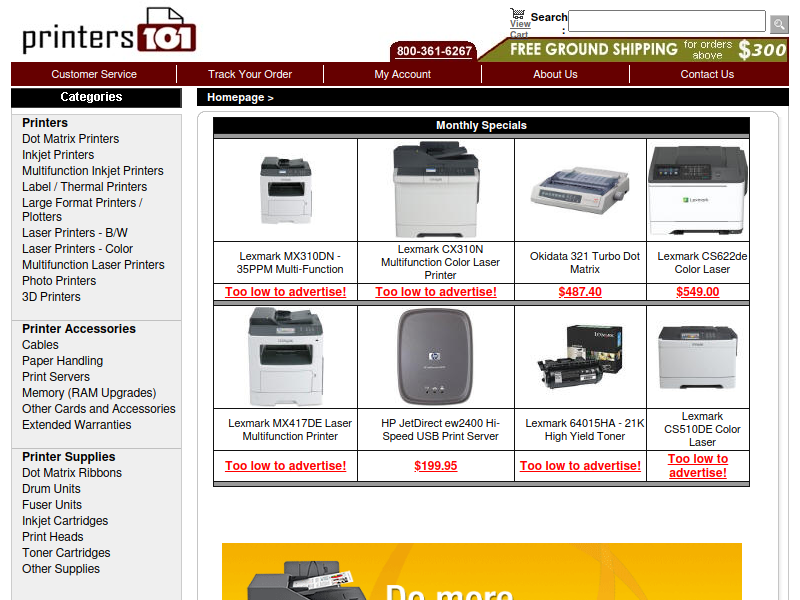
Task: Click Lexmark 64015HA toner price link
Action: 580,466
